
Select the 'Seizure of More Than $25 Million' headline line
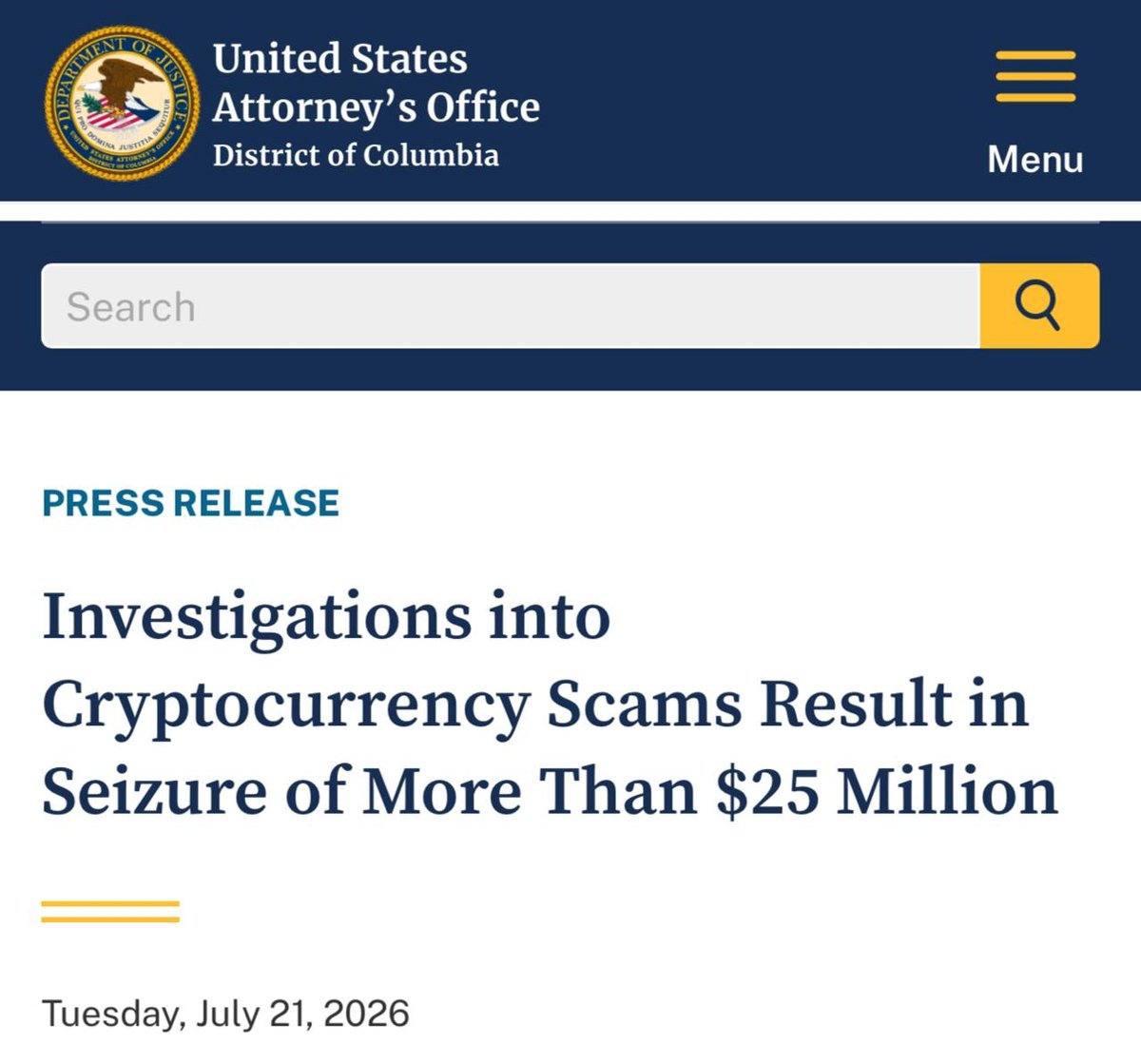(550, 791)
